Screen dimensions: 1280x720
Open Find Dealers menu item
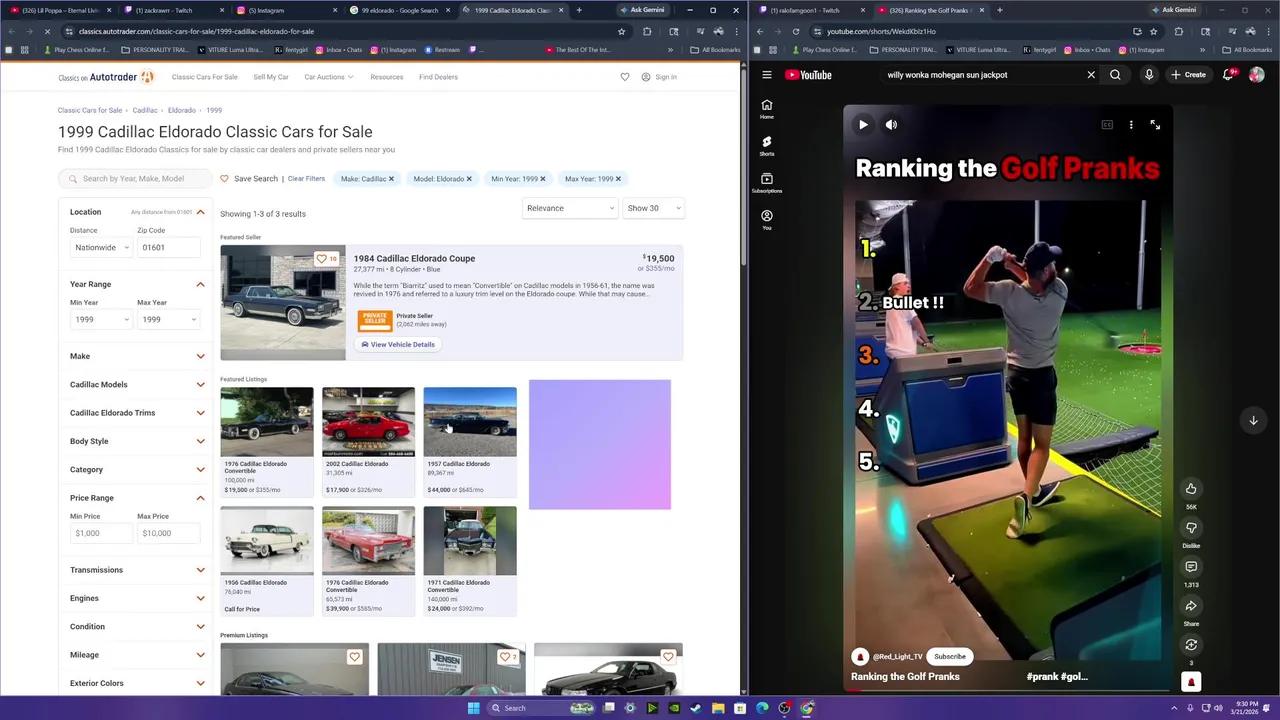pos(438,77)
